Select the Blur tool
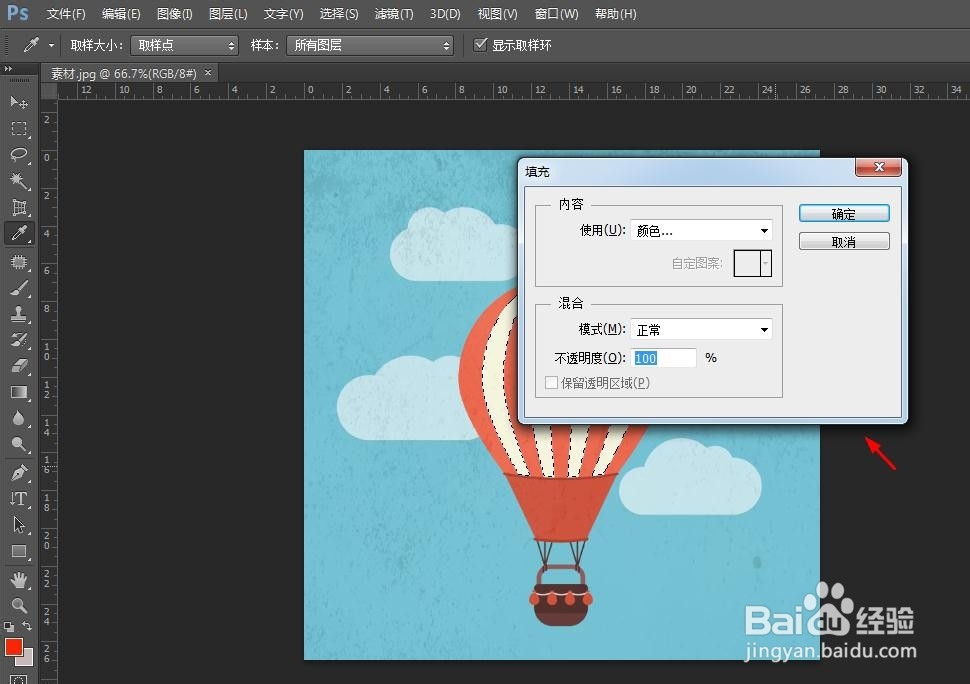The image size is (970, 684). click(19, 418)
